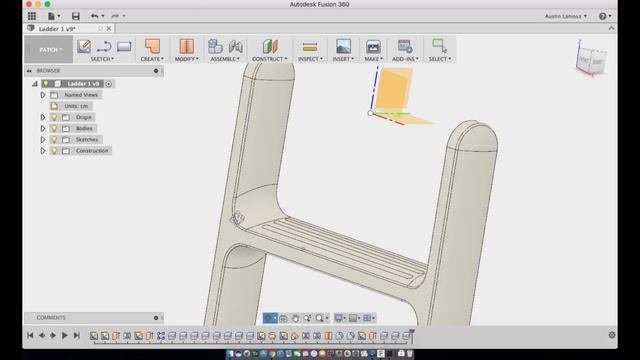The width and height of the screenshot is (640, 360).
Task: Open the ASSEMBLE dropdown menu
Action: pos(225,59)
